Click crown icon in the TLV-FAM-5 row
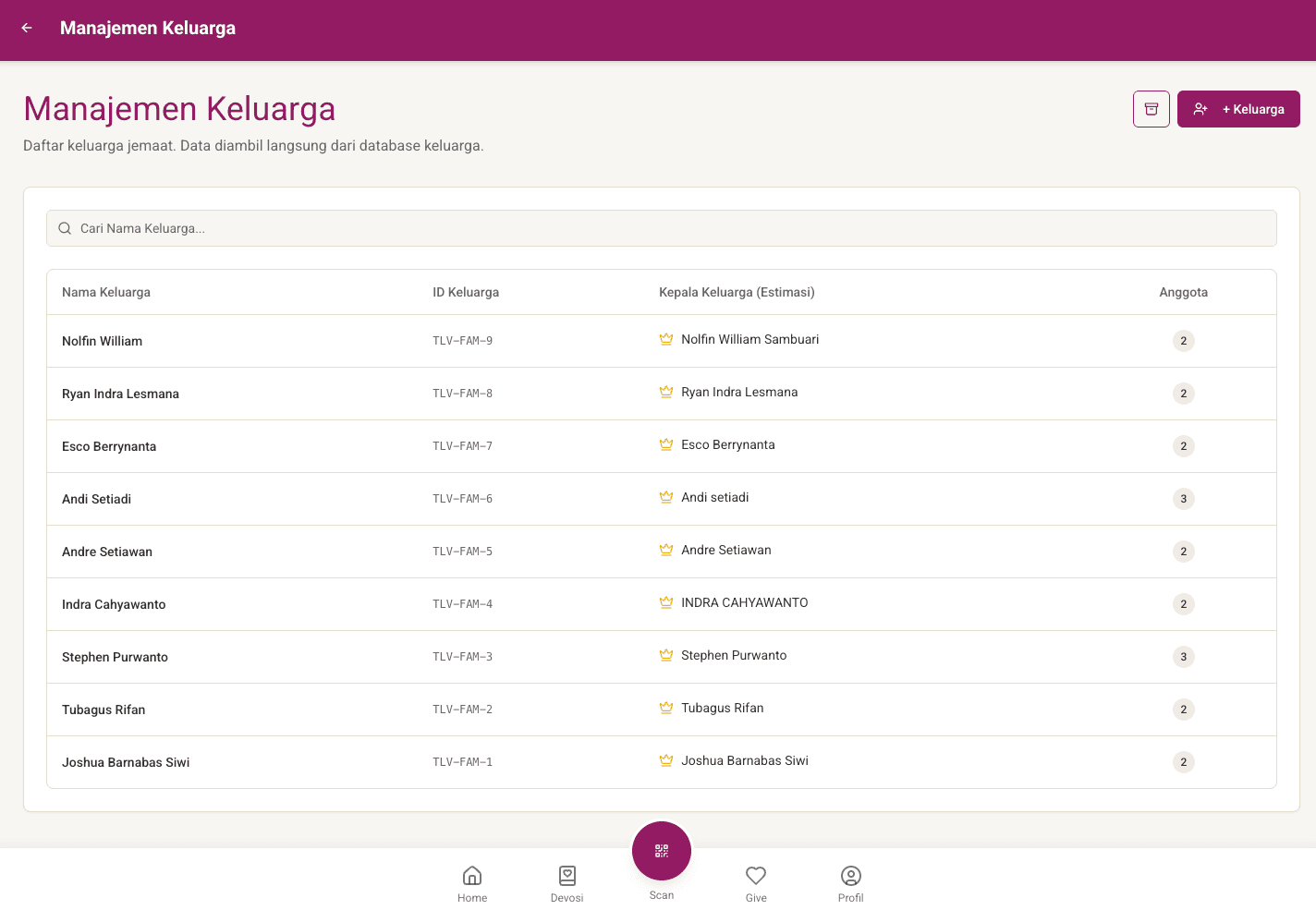Screen dimensions: 1316x910 point(666,550)
